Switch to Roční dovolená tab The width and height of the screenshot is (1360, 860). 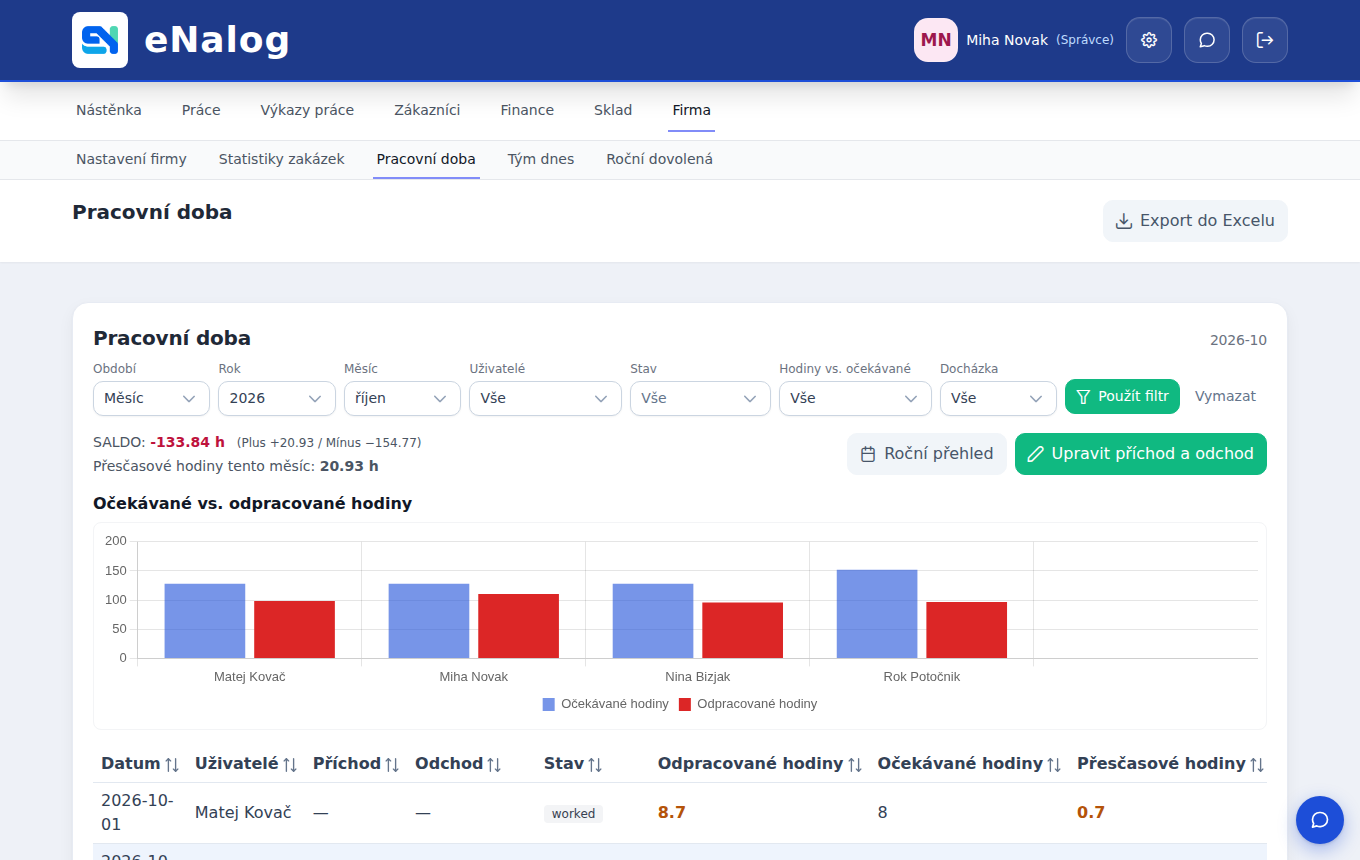pyautogui.click(x=659, y=159)
